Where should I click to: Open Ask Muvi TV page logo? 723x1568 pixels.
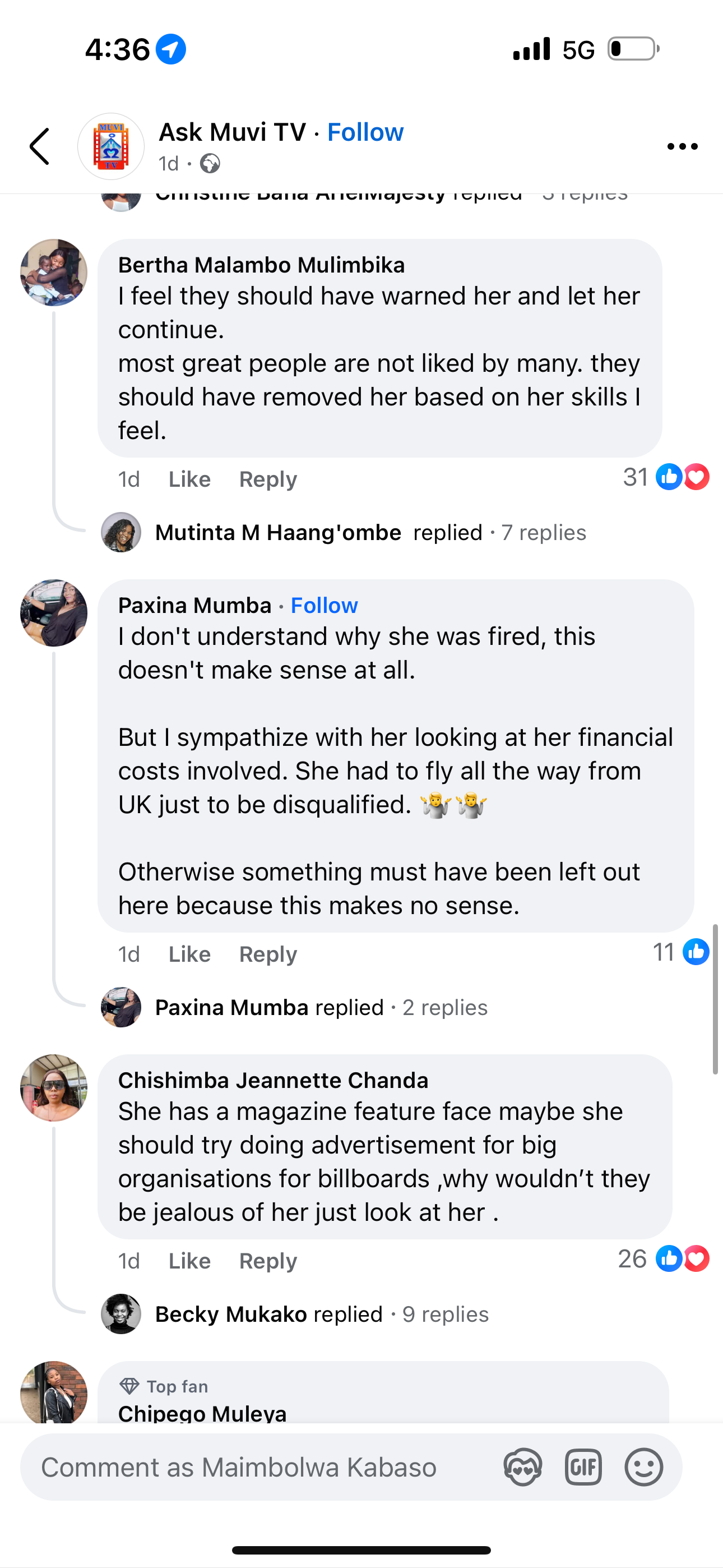click(x=111, y=146)
